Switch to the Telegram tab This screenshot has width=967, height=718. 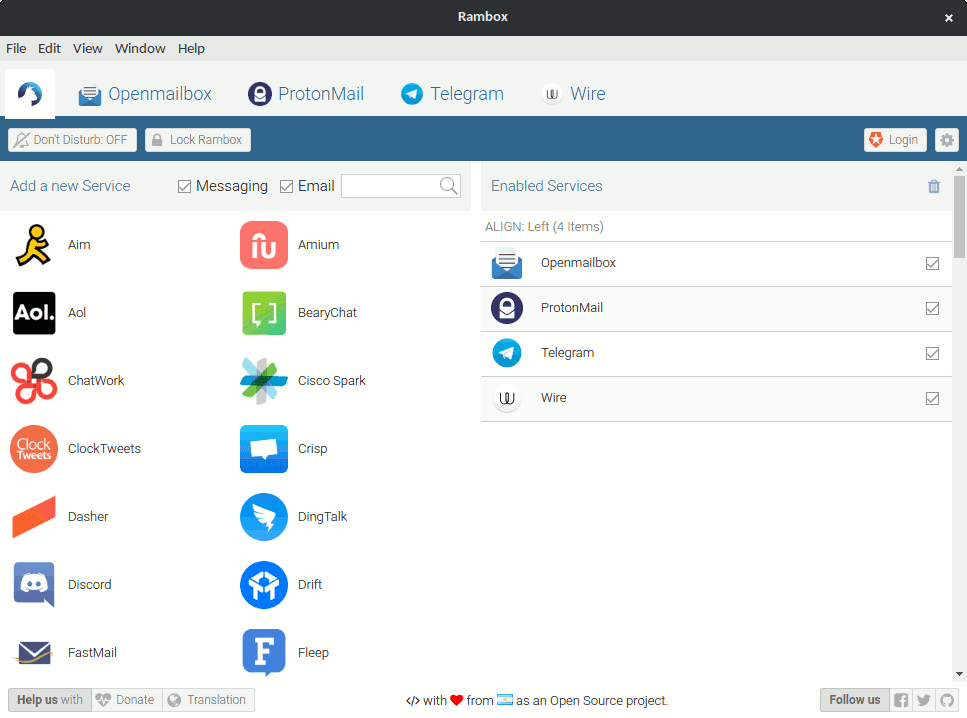452,94
